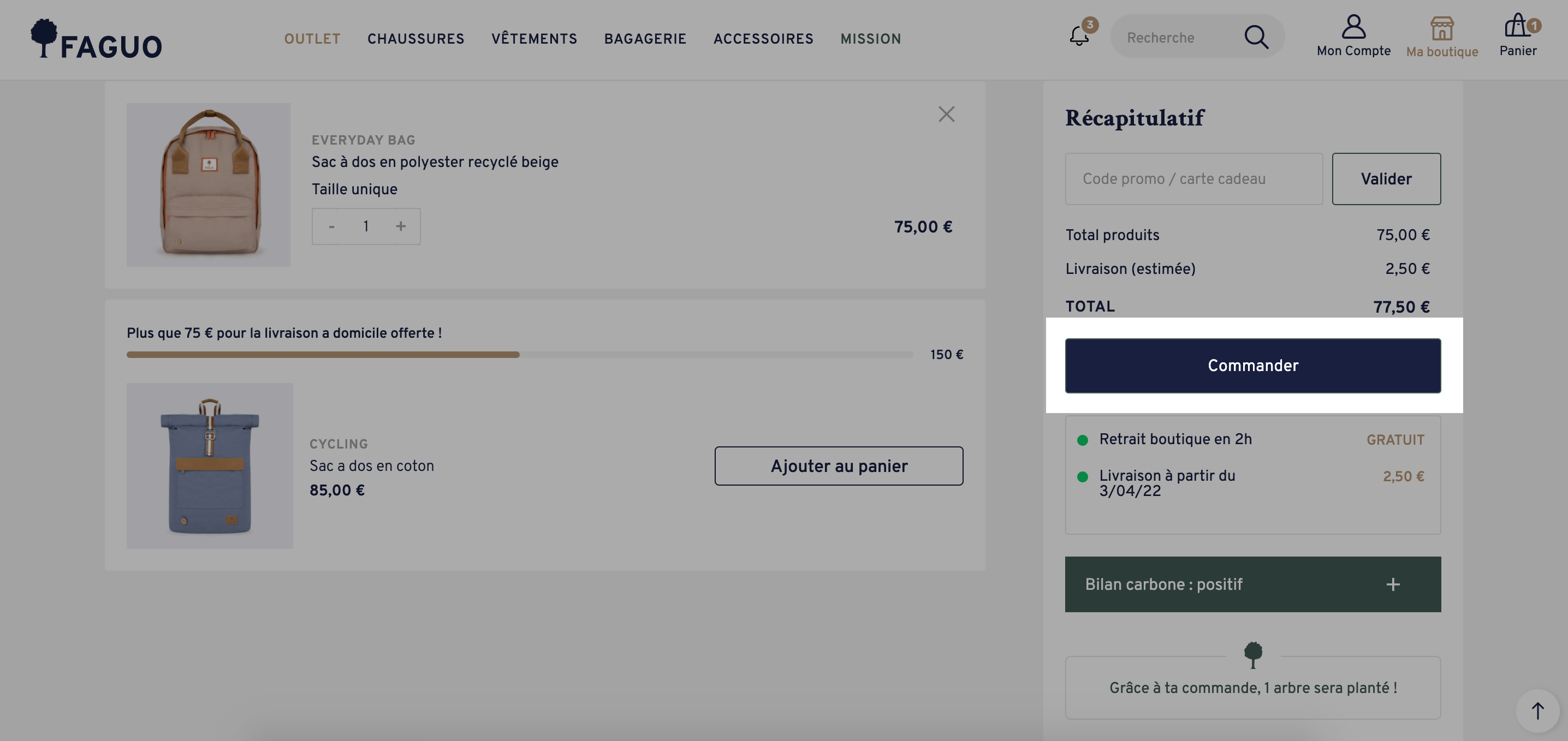This screenshot has height=741, width=1568.
Task: Open the CHAUSSURES menu
Action: pos(415,39)
